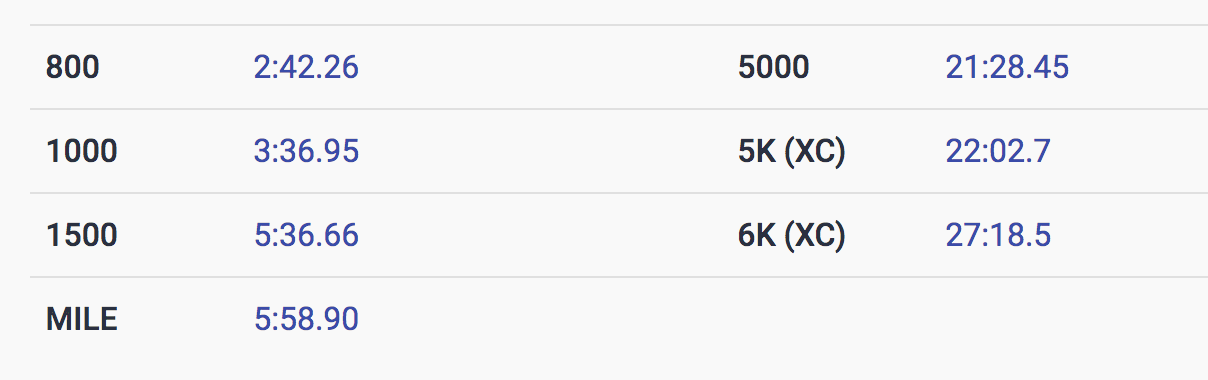The height and width of the screenshot is (380, 1208).
Task: View the MILE time 5:58.90
Action: click(x=306, y=320)
